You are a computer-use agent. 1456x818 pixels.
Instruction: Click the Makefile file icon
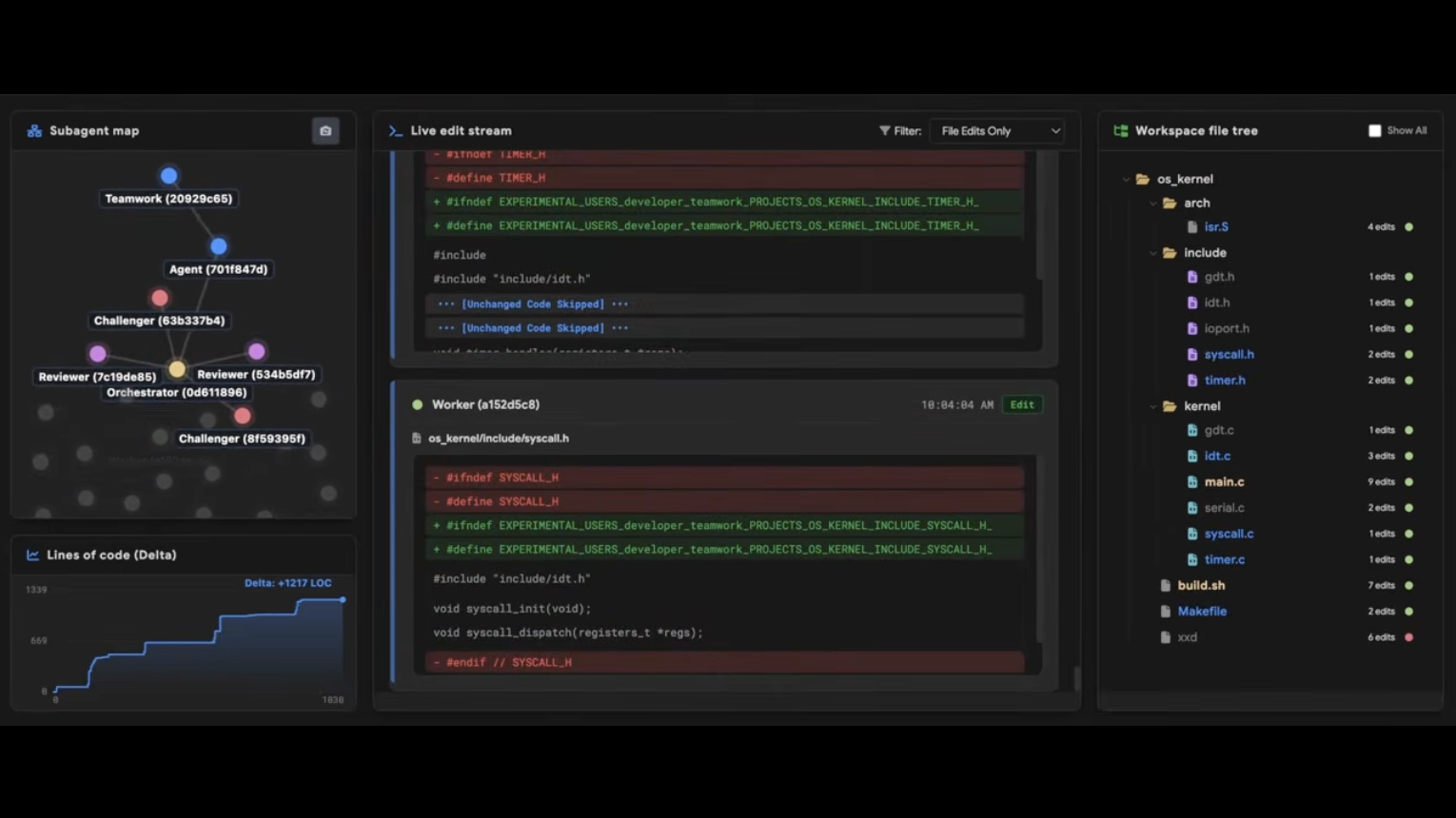(x=1166, y=612)
